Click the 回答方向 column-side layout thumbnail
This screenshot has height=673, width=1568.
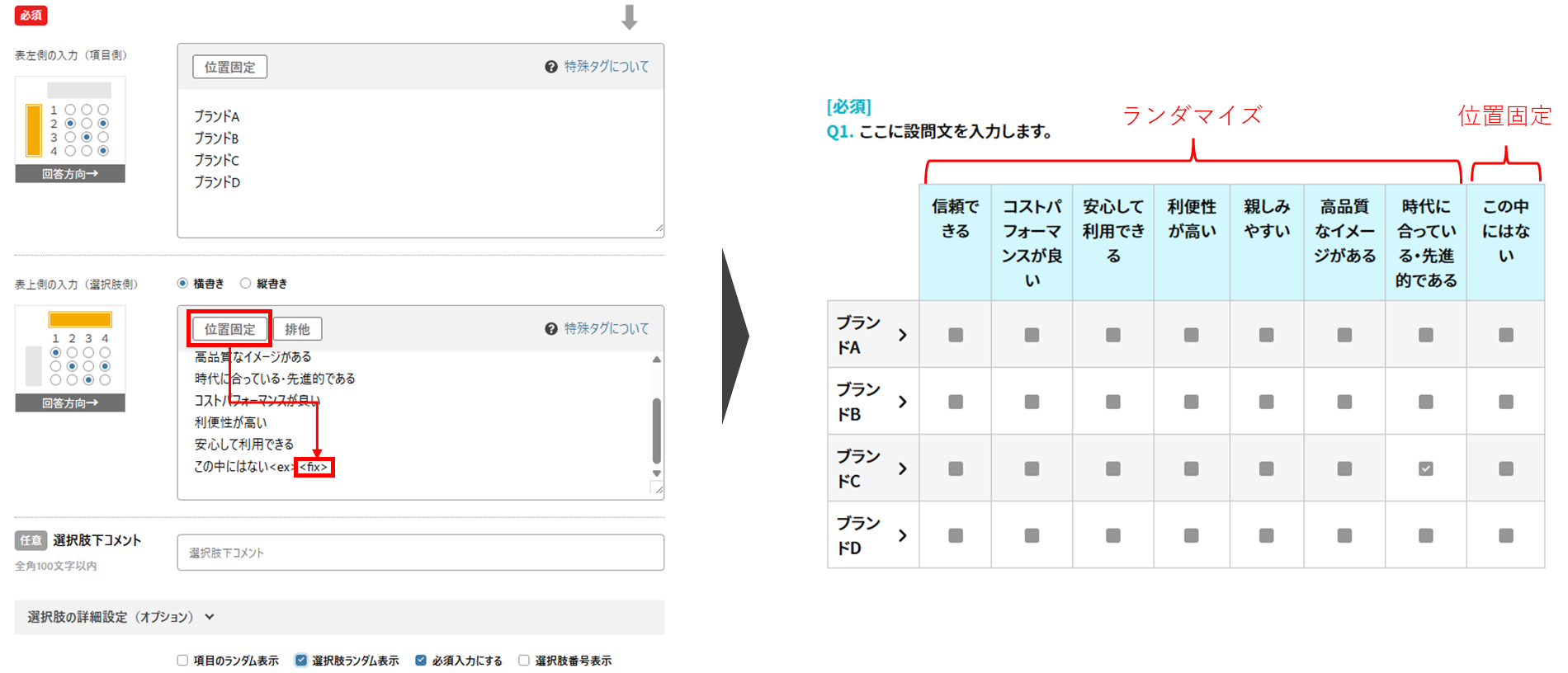pos(70,359)
